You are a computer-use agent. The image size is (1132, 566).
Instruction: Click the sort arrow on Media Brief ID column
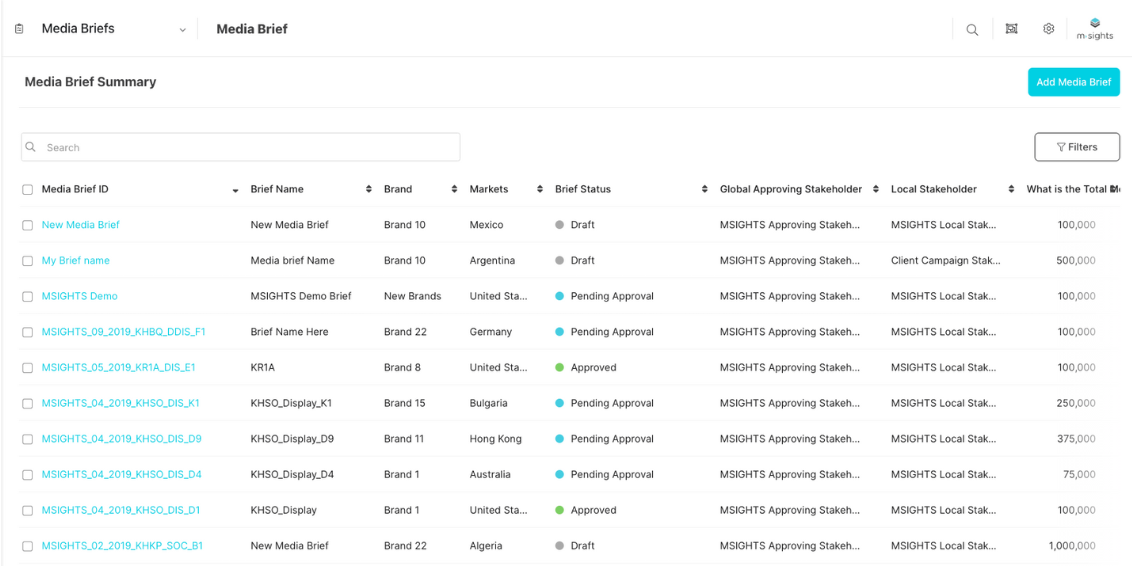[235, 190]
